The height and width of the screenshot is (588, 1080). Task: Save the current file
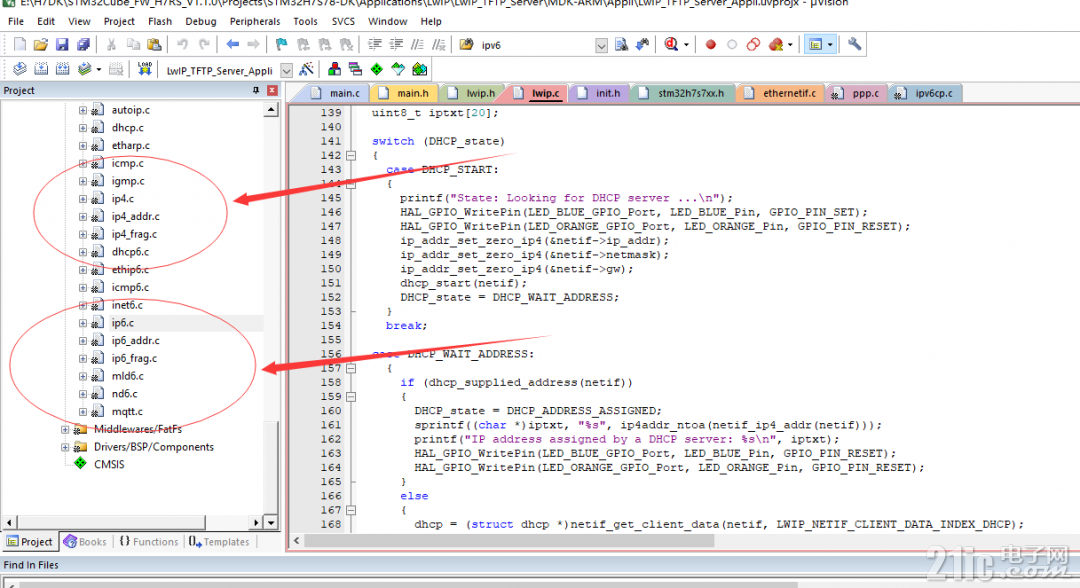(62, 45)
